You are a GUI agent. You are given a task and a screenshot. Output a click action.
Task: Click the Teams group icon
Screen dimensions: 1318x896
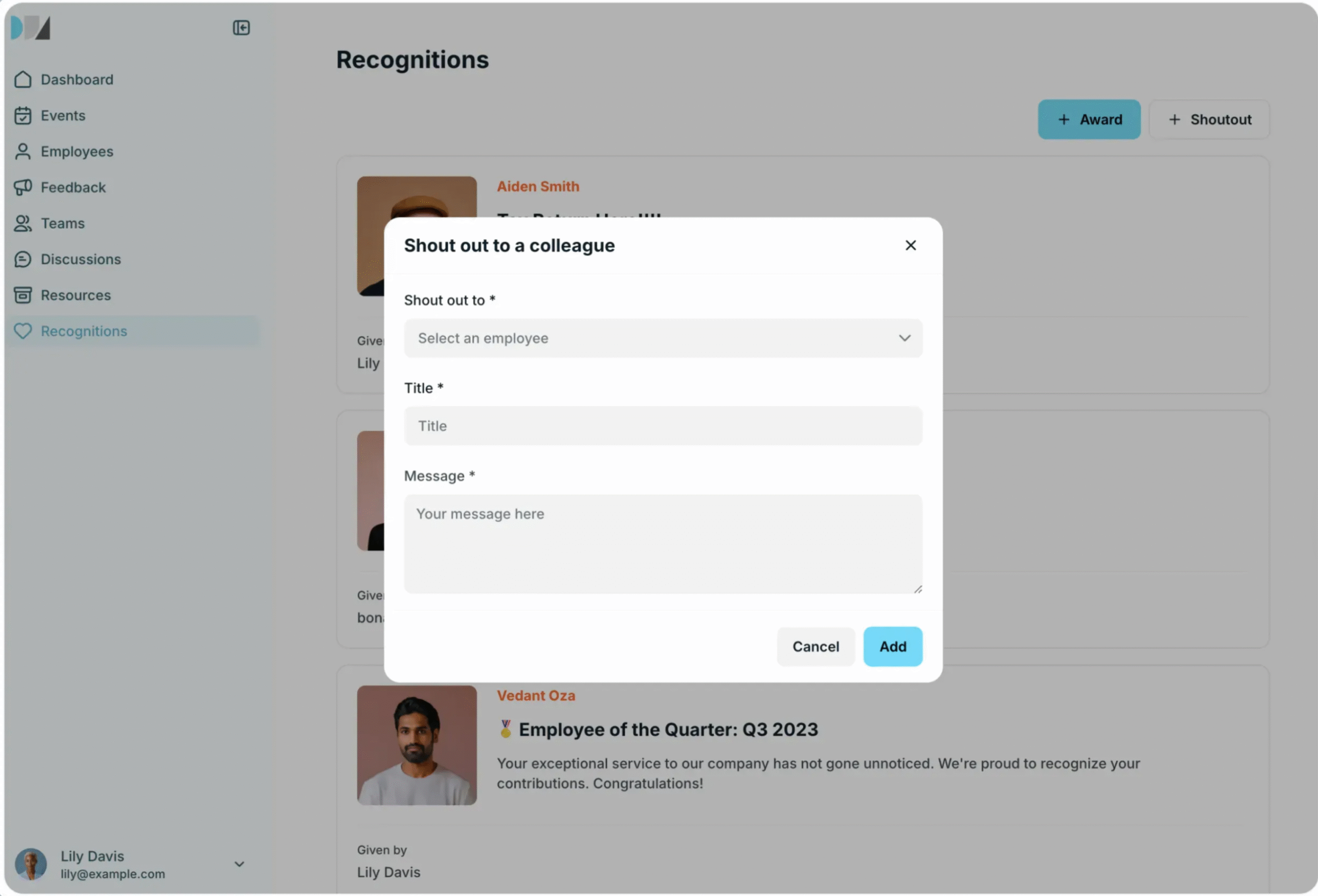click(23, 223)
